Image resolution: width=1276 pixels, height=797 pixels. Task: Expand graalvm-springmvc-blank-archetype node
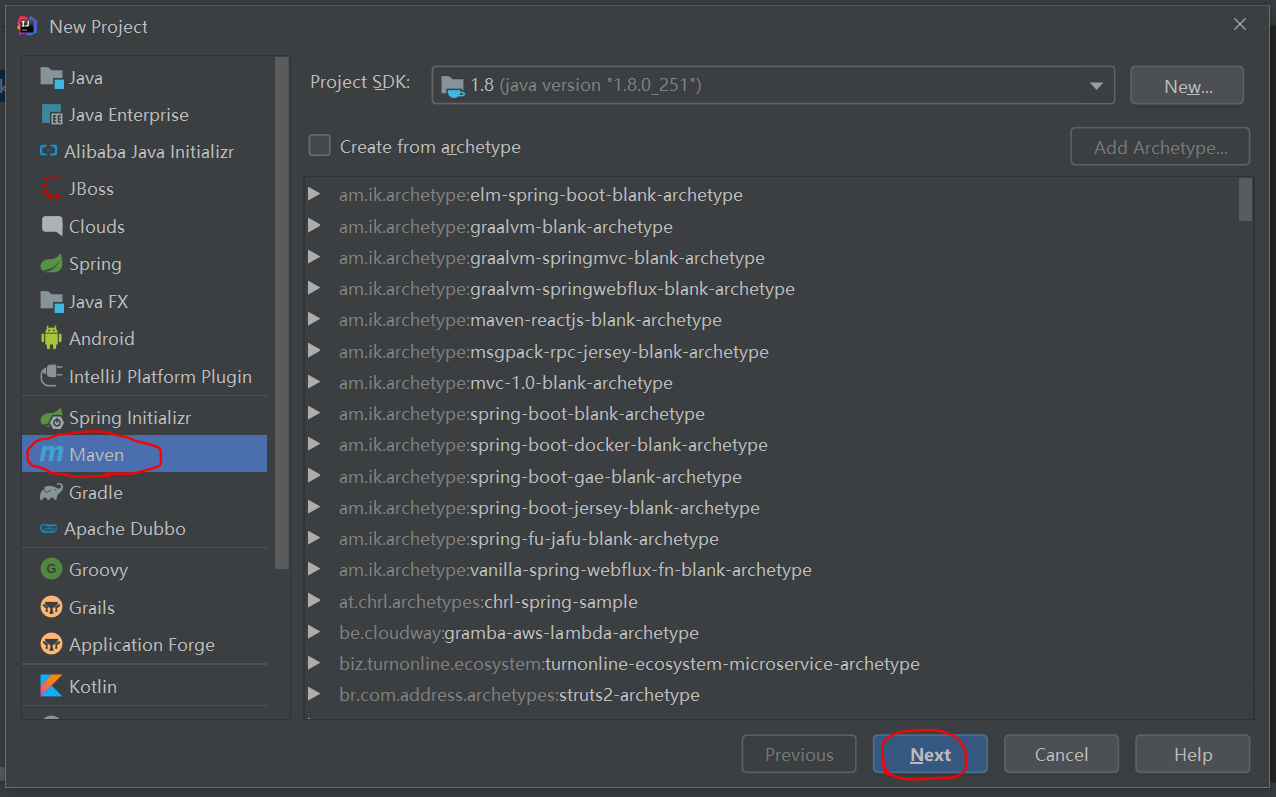(314, 257)
